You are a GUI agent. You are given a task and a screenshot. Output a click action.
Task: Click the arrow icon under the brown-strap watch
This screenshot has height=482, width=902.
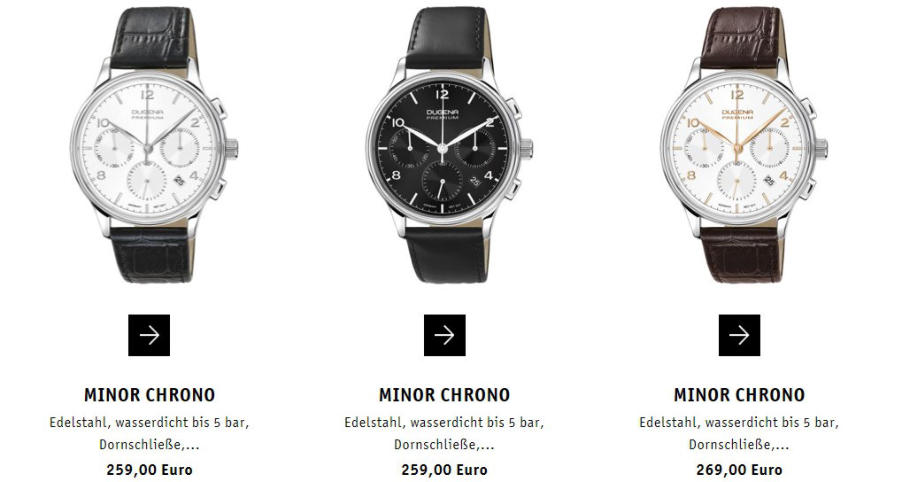(x=739, y=335)
